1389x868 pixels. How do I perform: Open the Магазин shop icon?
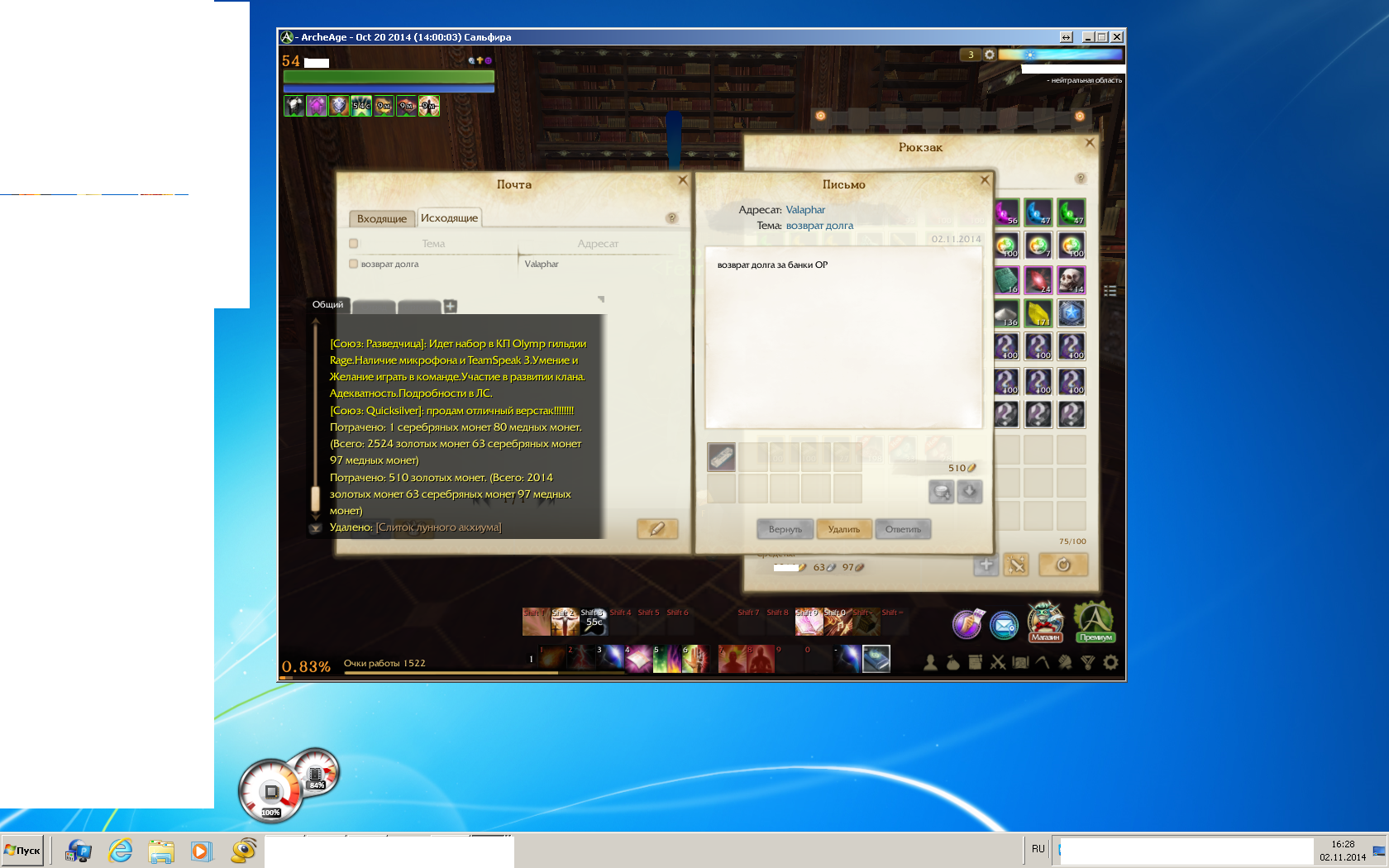point(1045,622)
